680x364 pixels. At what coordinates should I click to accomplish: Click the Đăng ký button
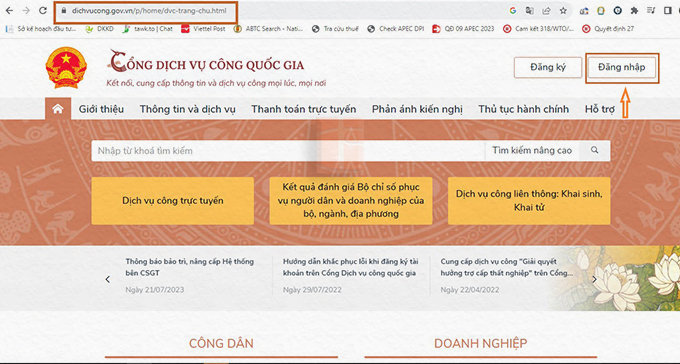[x=548, y=67]
